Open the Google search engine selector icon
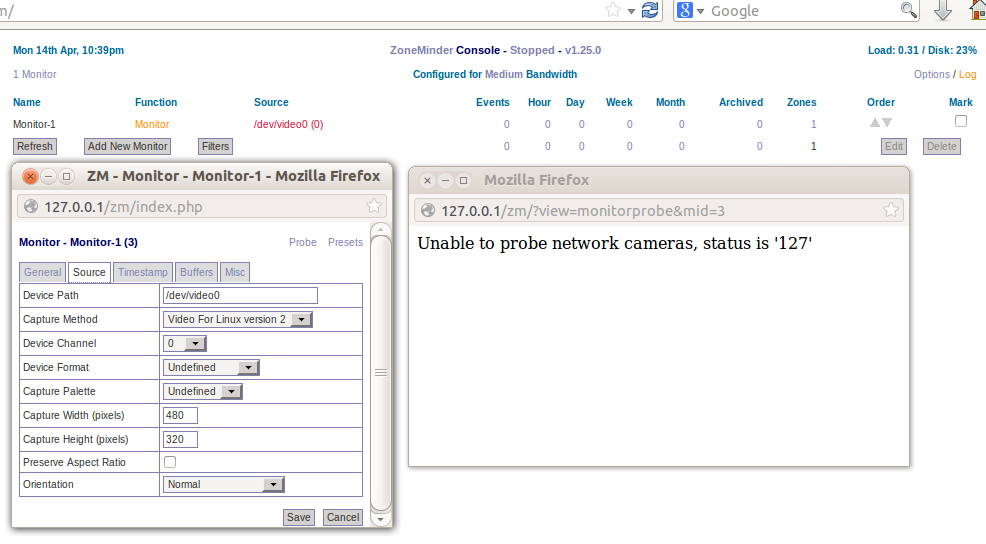This screenshot has width=986, height=544. click(x=685, y=10)
